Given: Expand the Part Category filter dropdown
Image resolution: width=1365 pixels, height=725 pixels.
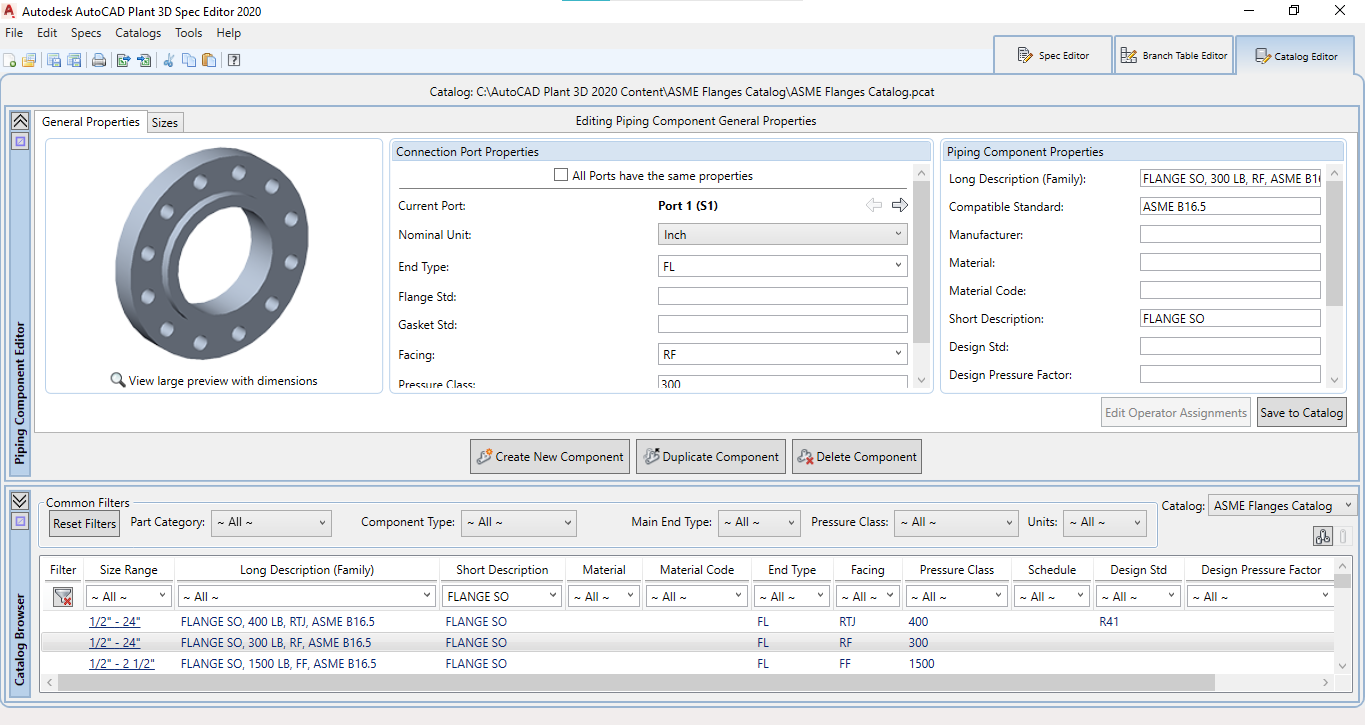Looking at the screenshot, I should tap(270, 522).
